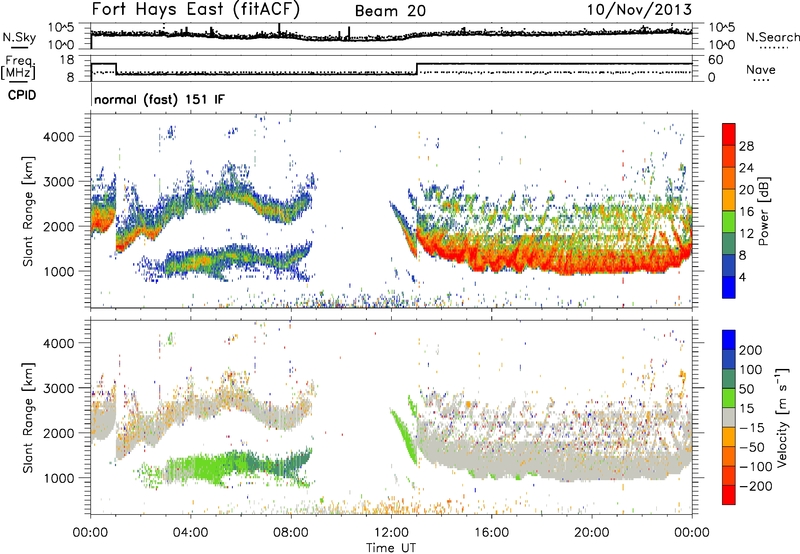Click the 'normal (fast) 151 IF' text
Image resolution: width=800 pixels, height=554 pixels.
pos(159,99)
